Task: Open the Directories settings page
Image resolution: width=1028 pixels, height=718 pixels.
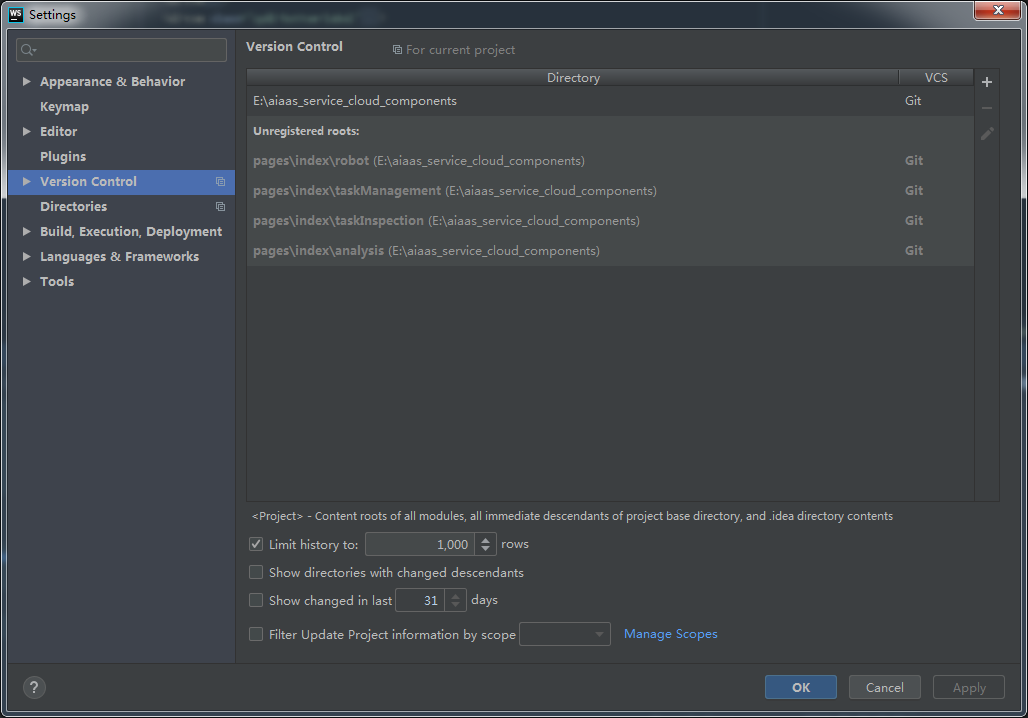Action: [73, 207]
